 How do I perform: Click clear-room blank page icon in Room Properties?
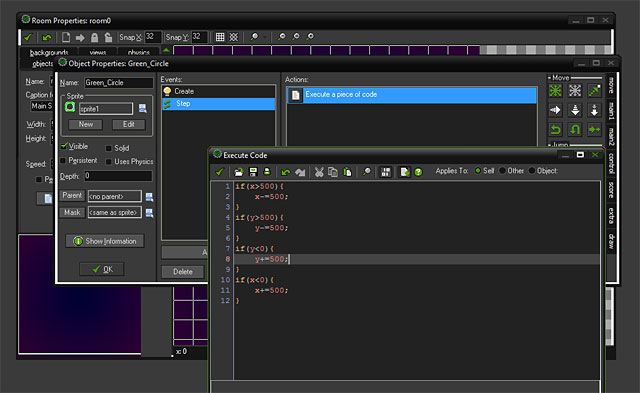66,37
